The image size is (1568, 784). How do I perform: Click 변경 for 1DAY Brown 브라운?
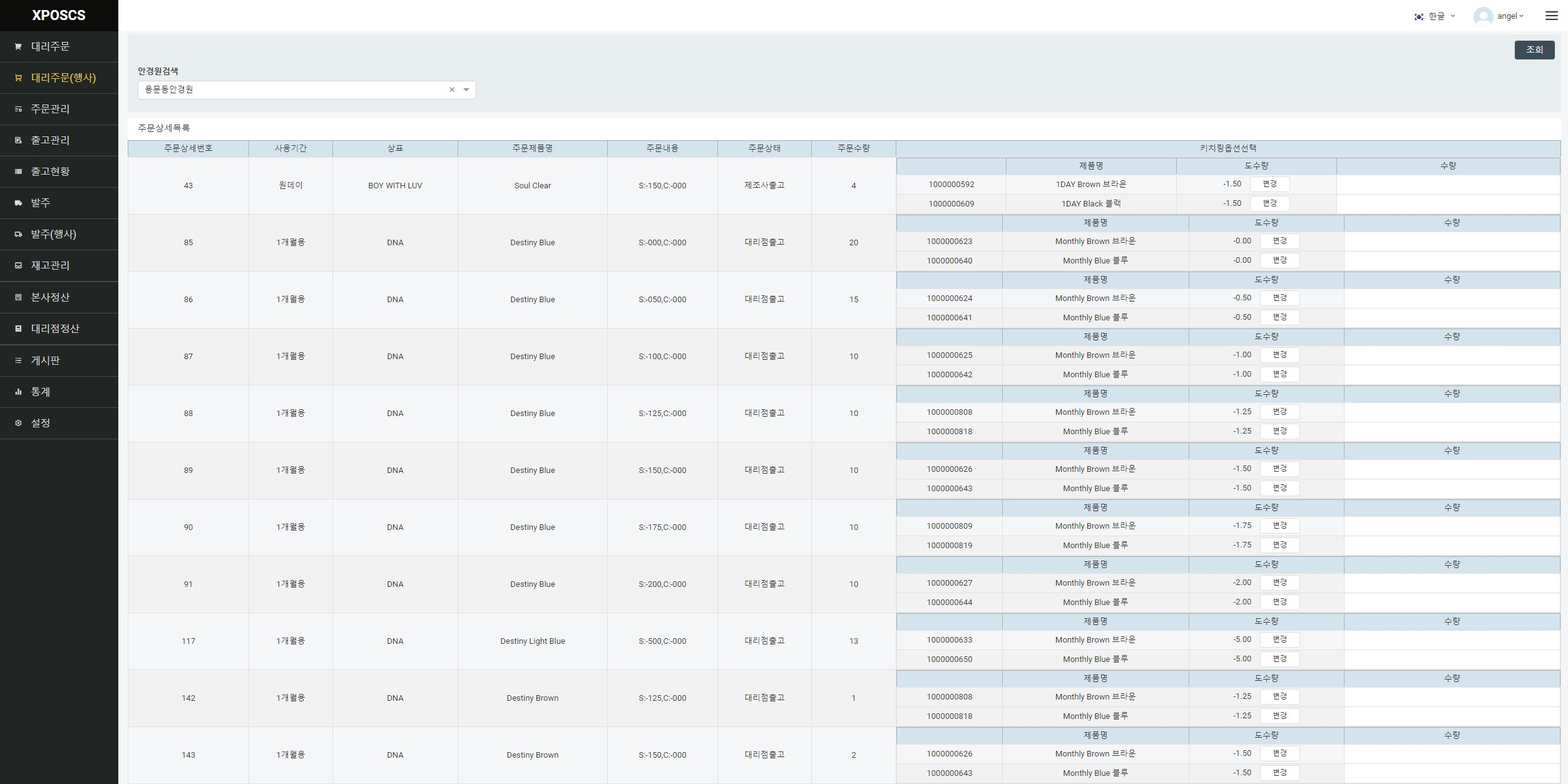point(1269,184)
